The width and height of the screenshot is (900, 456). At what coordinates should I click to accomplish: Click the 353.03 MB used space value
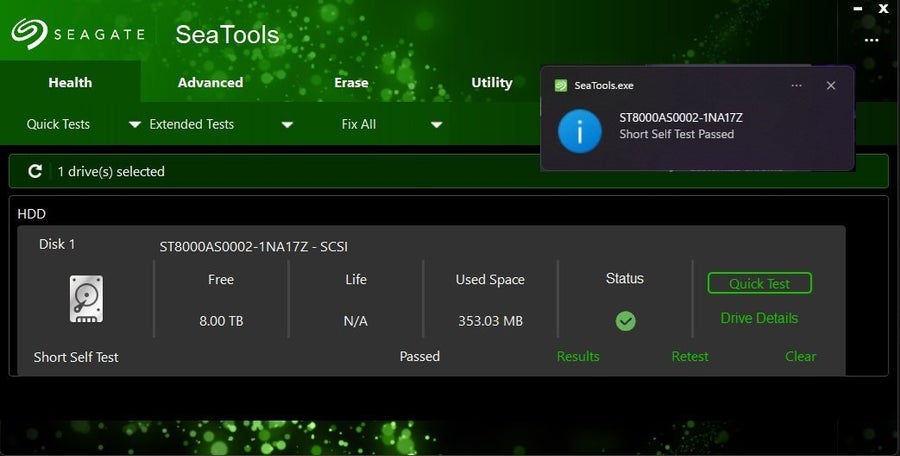[490, 321]
